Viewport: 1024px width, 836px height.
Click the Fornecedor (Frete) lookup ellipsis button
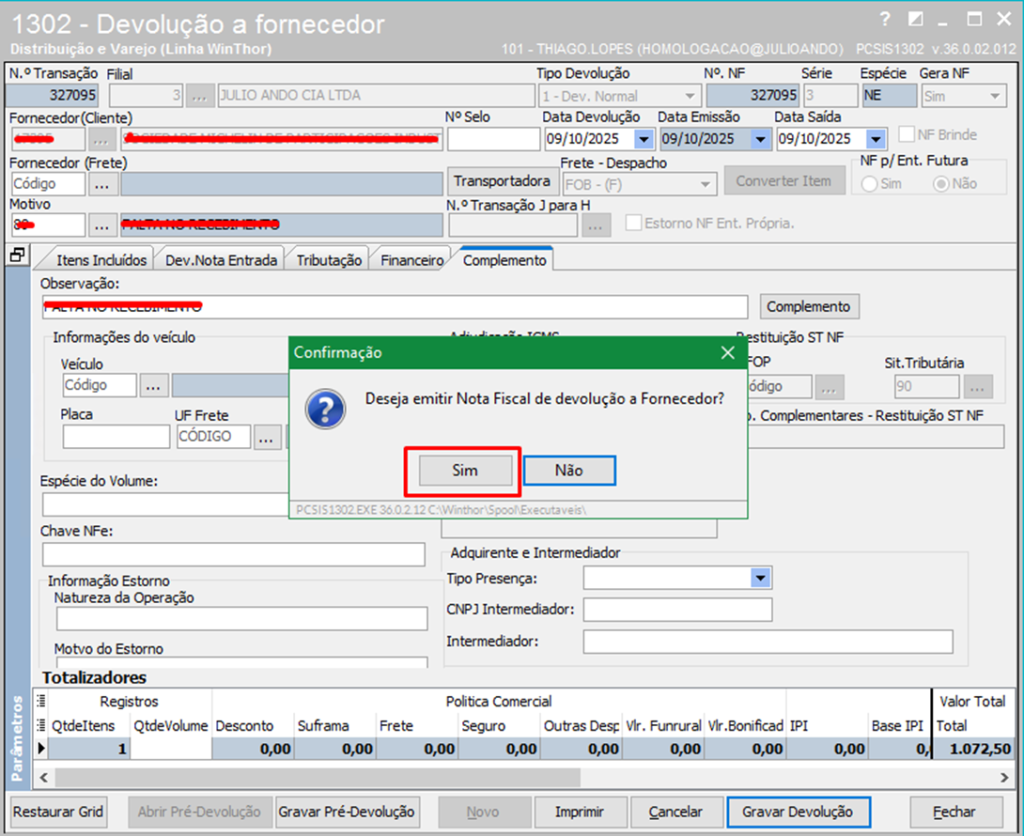point(102,184)
